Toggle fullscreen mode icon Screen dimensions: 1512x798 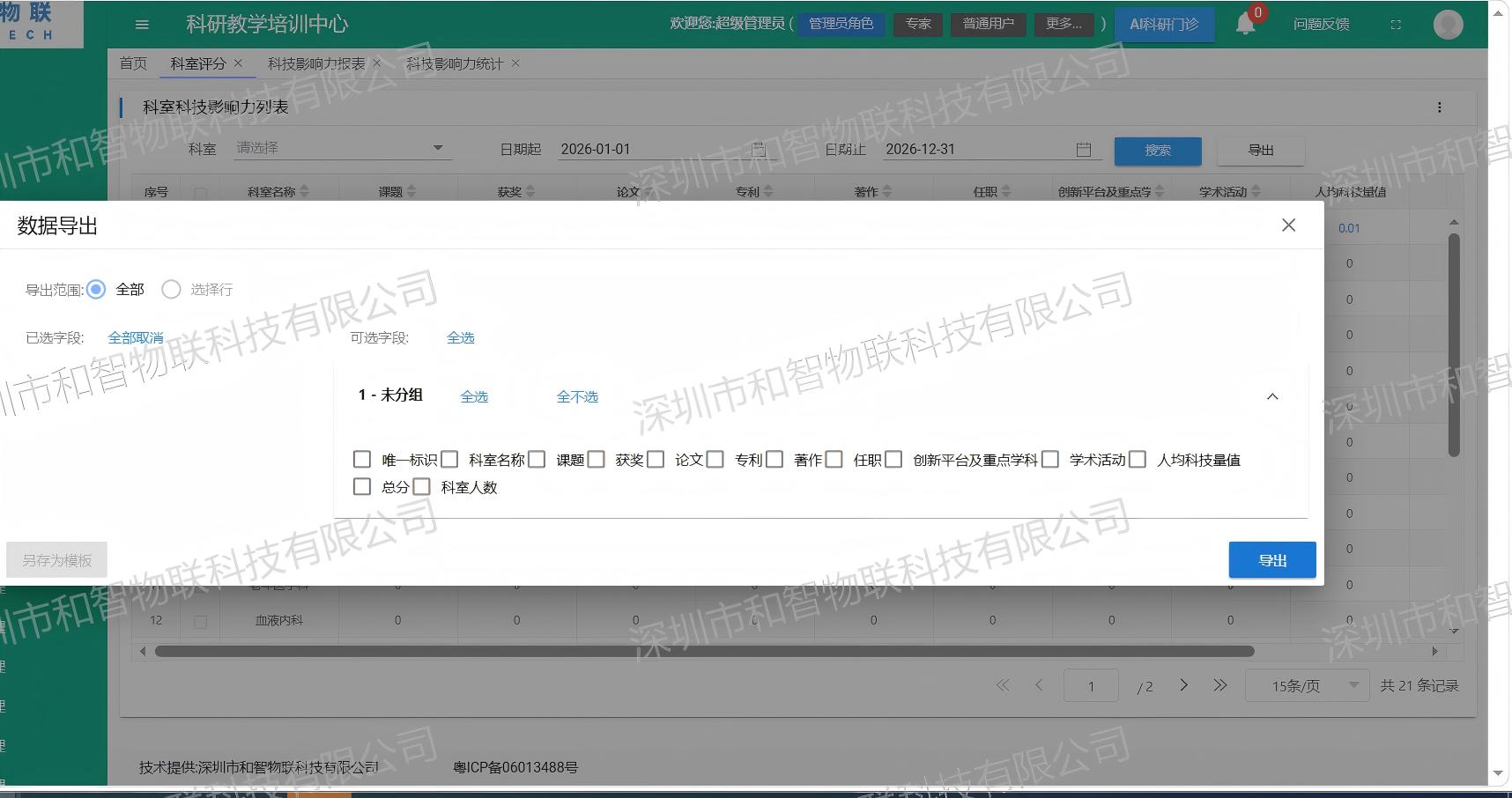(x=1396, y=25)
